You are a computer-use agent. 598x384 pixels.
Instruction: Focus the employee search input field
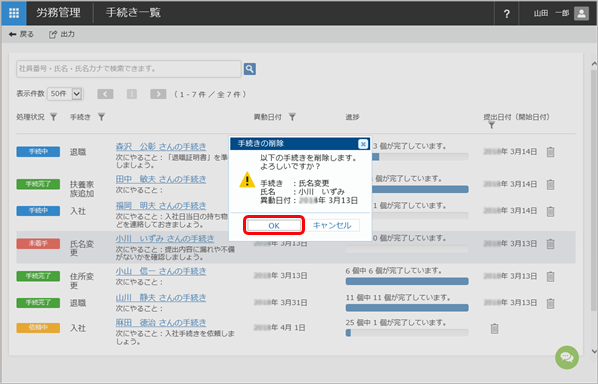click(x=129, y=69)
